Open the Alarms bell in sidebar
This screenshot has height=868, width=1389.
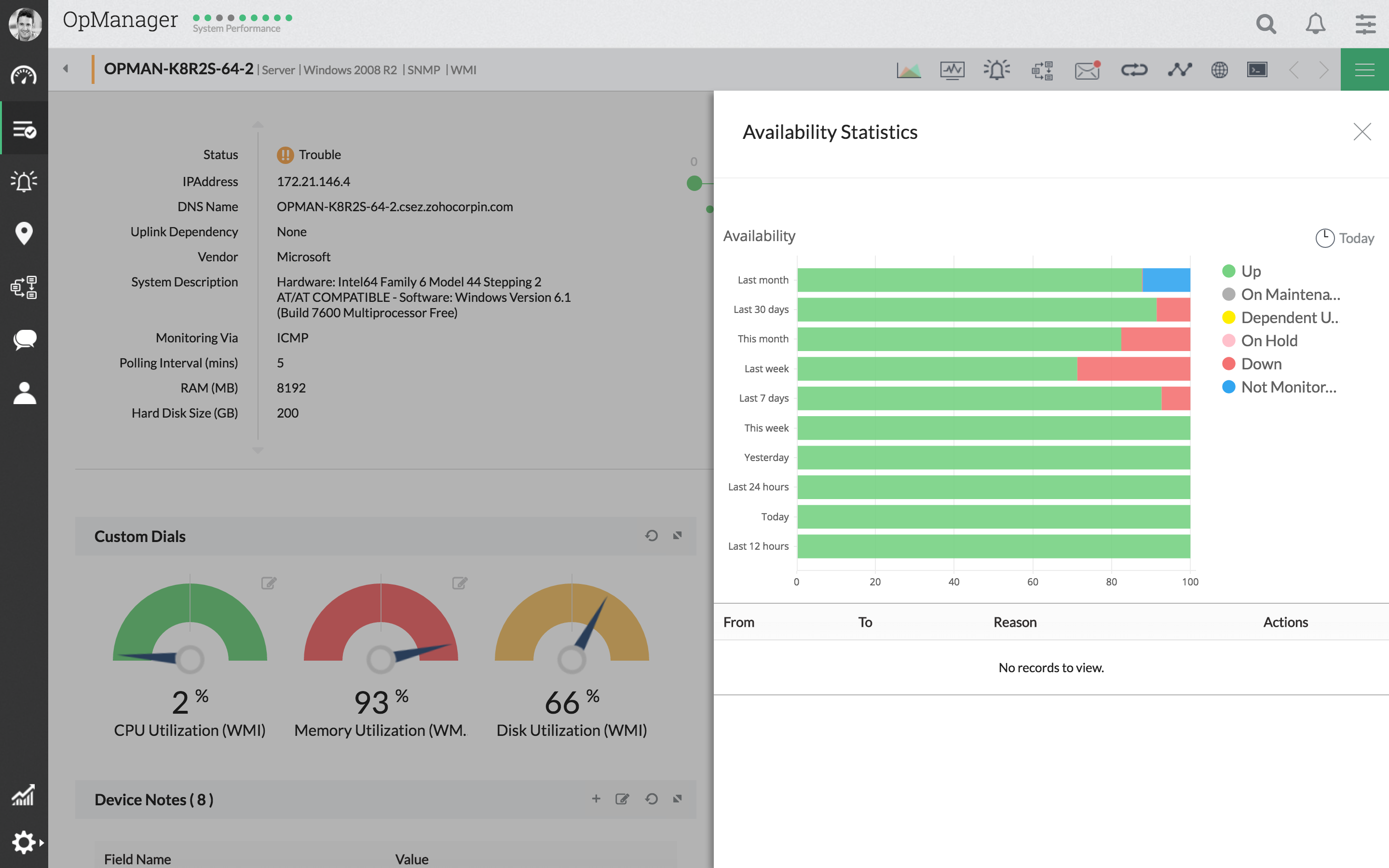(x=24, y=181)
